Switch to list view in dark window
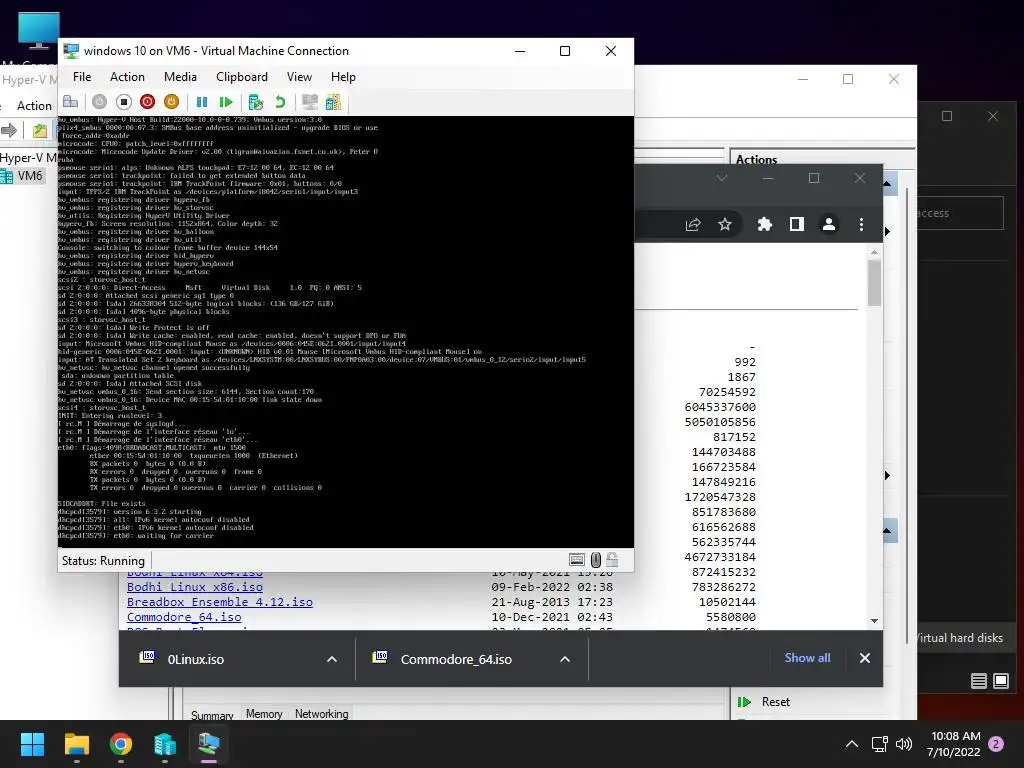This screenshot has height=768, width=1024. click(978, 681)
